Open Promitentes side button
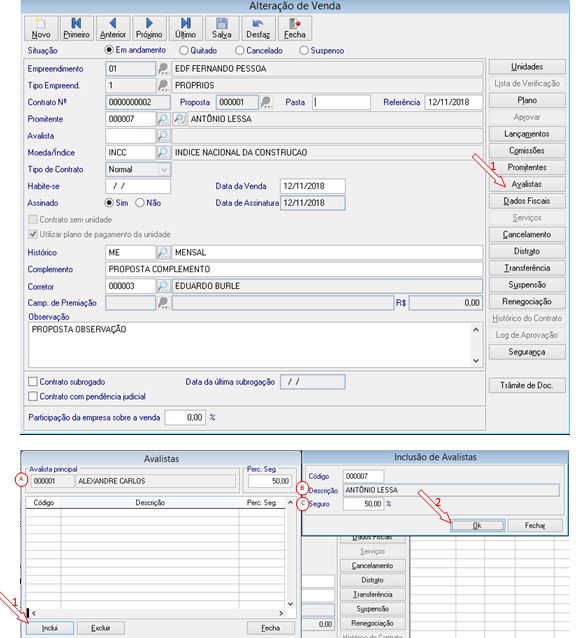 click(x=527, y=167)
